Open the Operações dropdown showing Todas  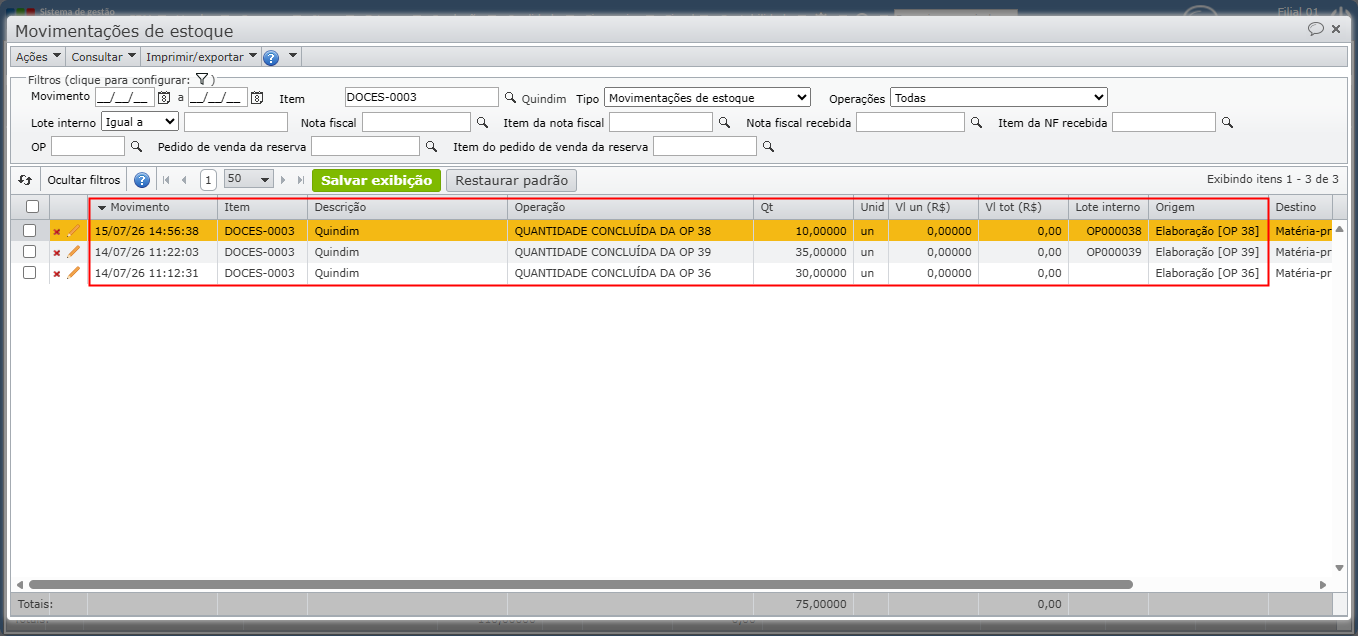click(999, 98)
